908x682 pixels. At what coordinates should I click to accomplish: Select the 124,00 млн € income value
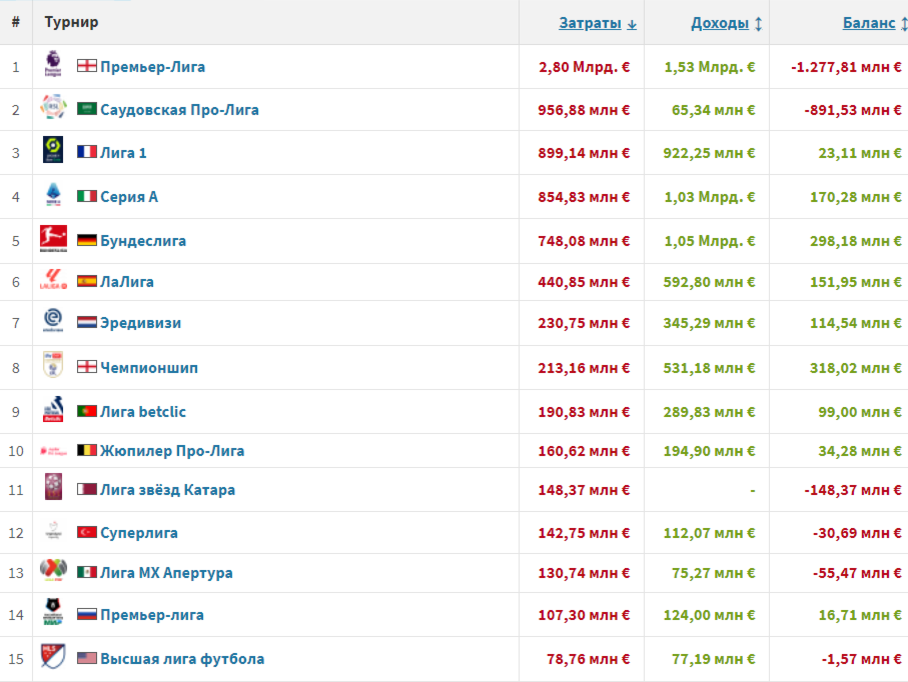click(x=709, y=615)
